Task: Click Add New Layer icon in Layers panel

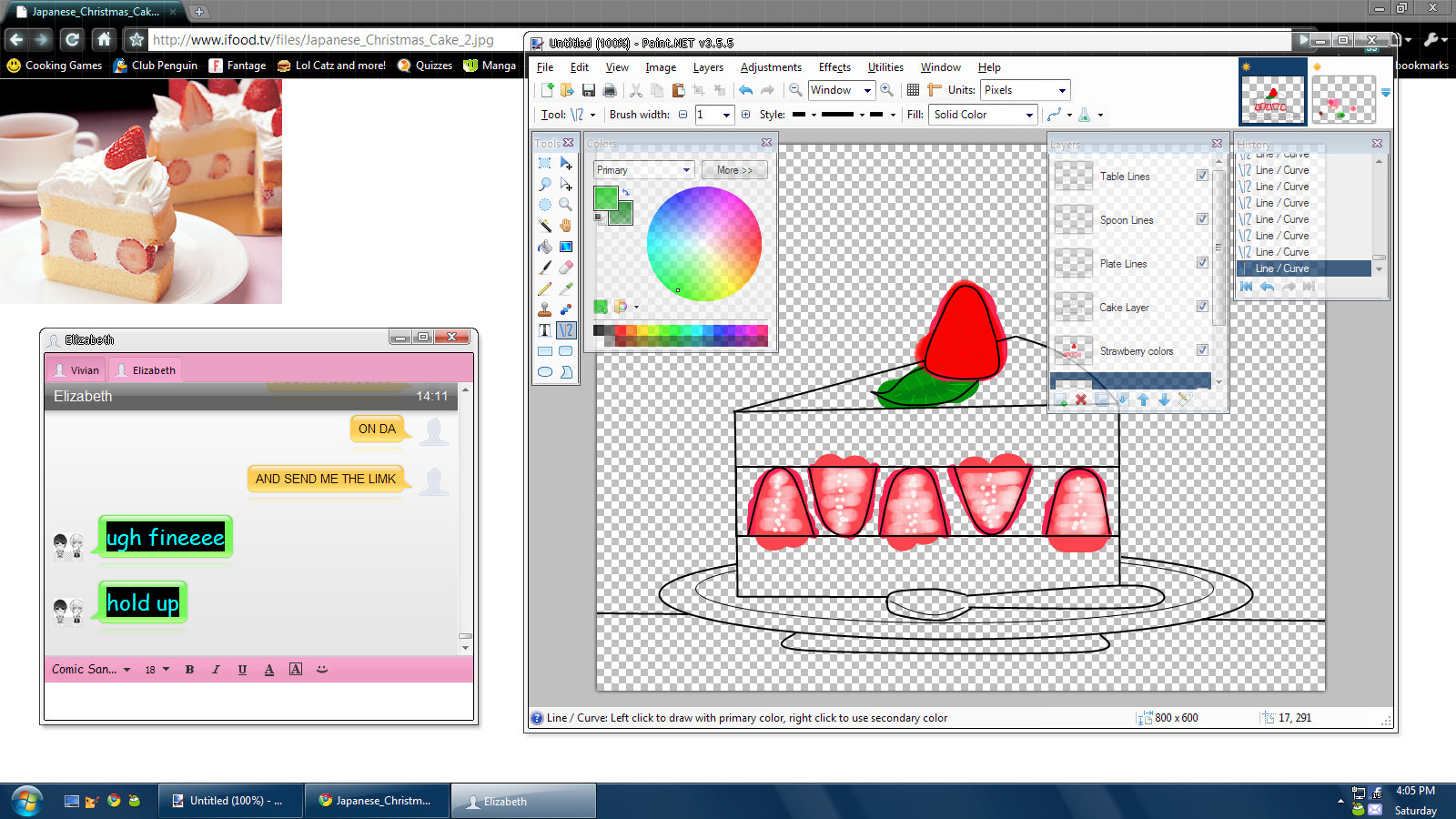Action: [1061, 399]
